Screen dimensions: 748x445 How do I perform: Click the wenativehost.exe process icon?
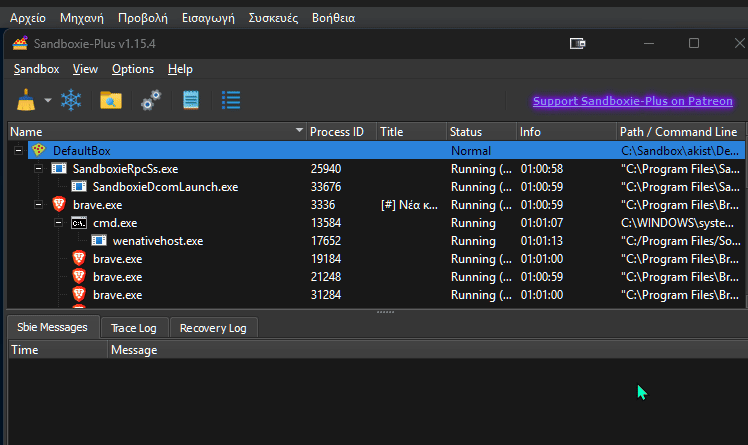pos(99,240)
